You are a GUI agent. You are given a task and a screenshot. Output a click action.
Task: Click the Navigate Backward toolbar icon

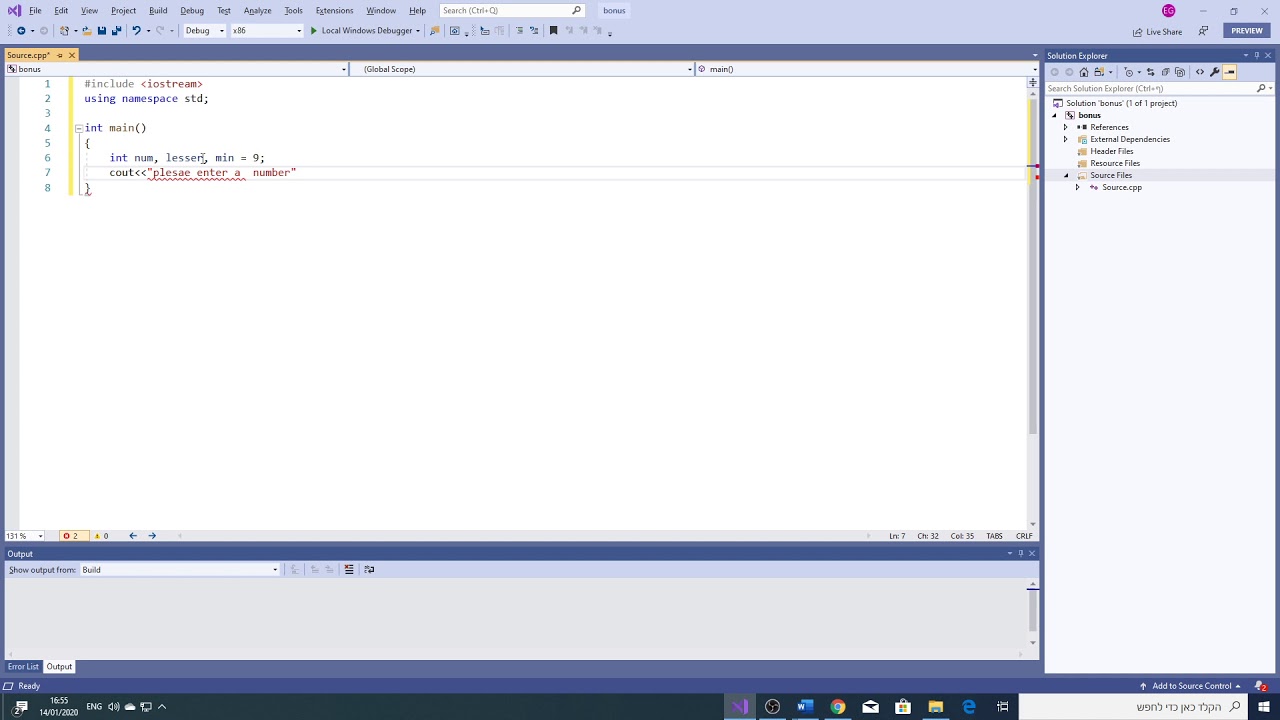click(21, 30)
